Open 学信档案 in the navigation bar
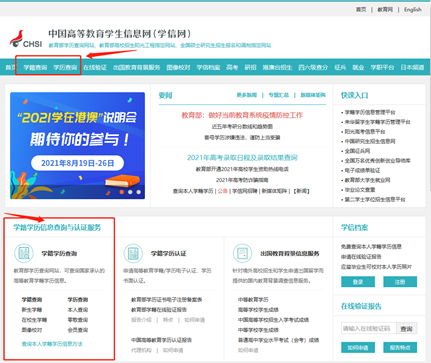The width and height of the screenshot is (431, 363). point(208,67)
